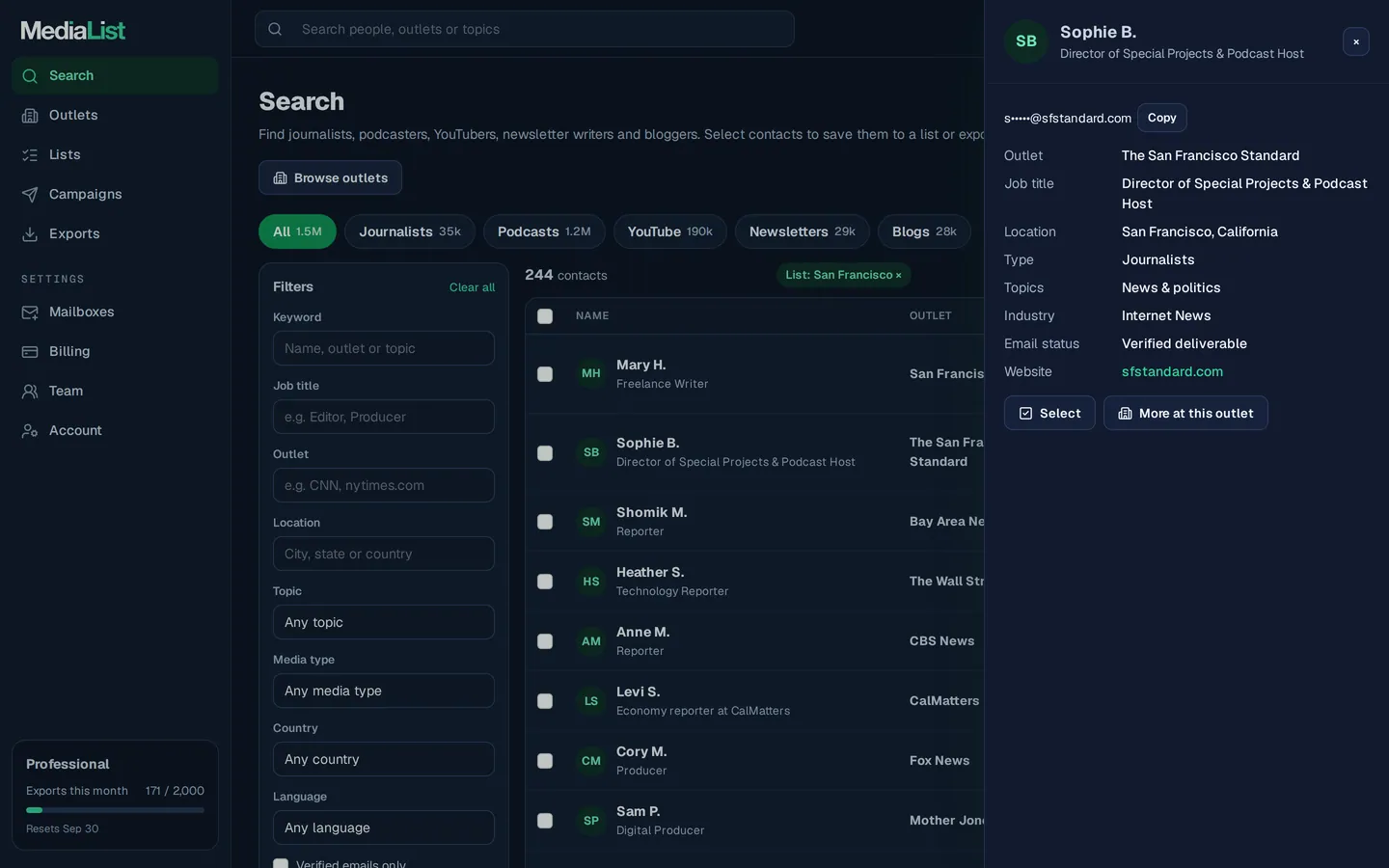Check the box next to Mary H.
Viewport: 1389px width, 868px height.
(545, 374)
